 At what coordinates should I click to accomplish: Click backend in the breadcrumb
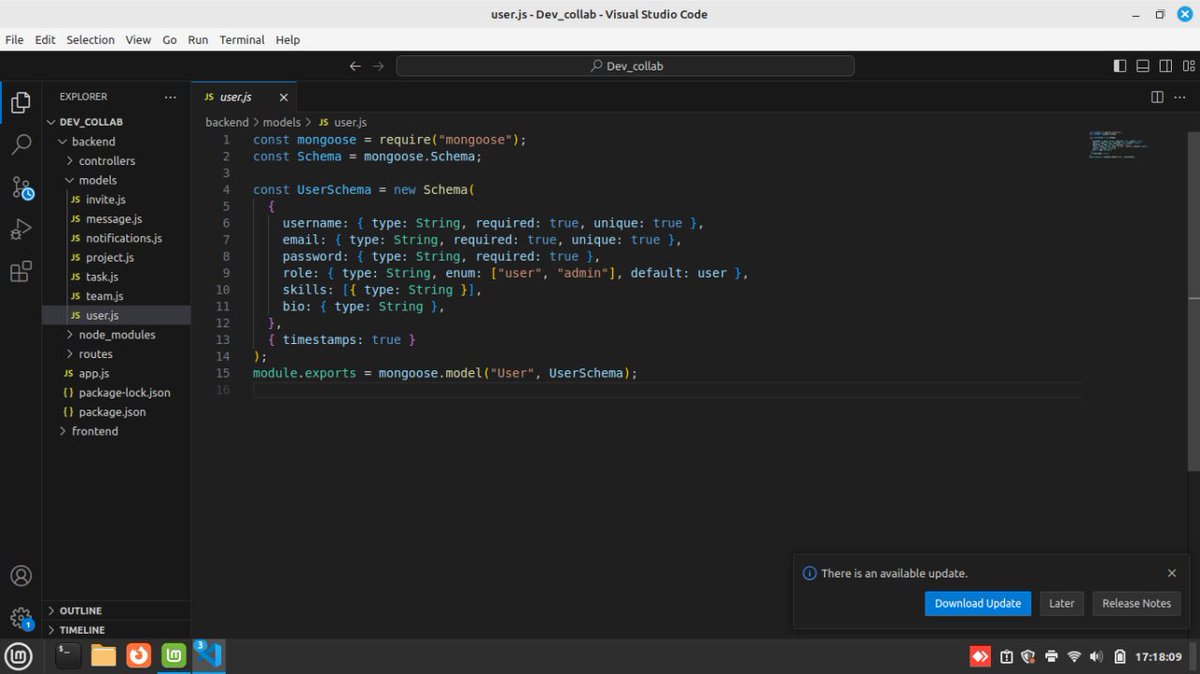coord(227,122)
